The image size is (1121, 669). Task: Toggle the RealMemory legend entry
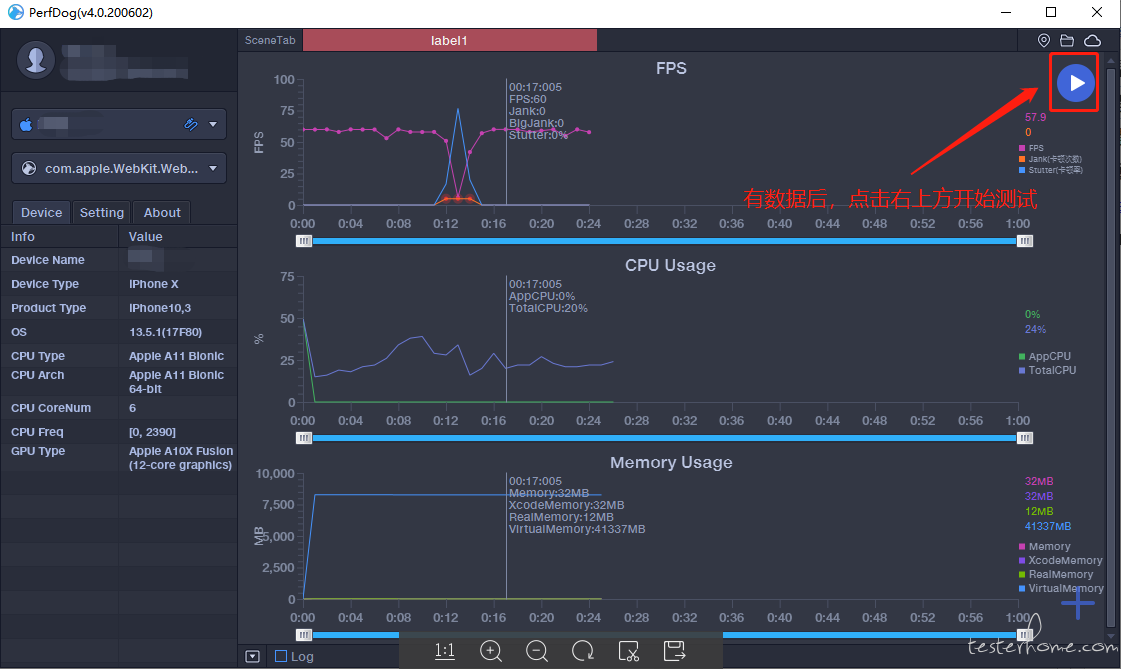1056,574
